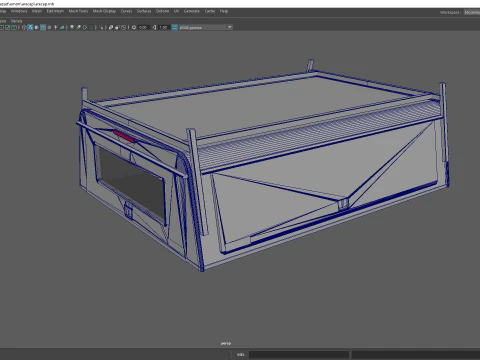Click the MEL script type button

[240, 354]
